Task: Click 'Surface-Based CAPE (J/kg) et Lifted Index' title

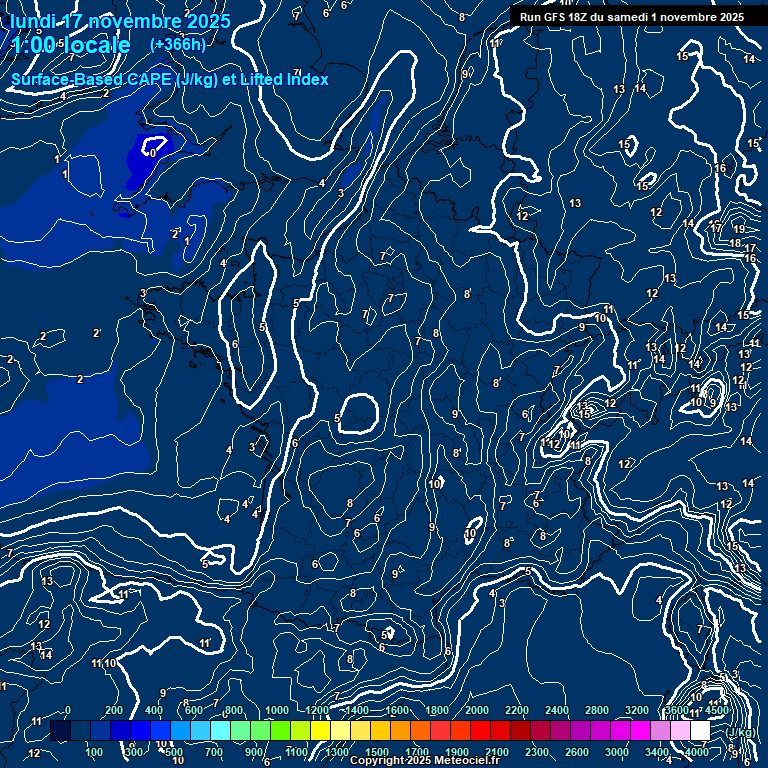Action: click(x=169, y=79)
